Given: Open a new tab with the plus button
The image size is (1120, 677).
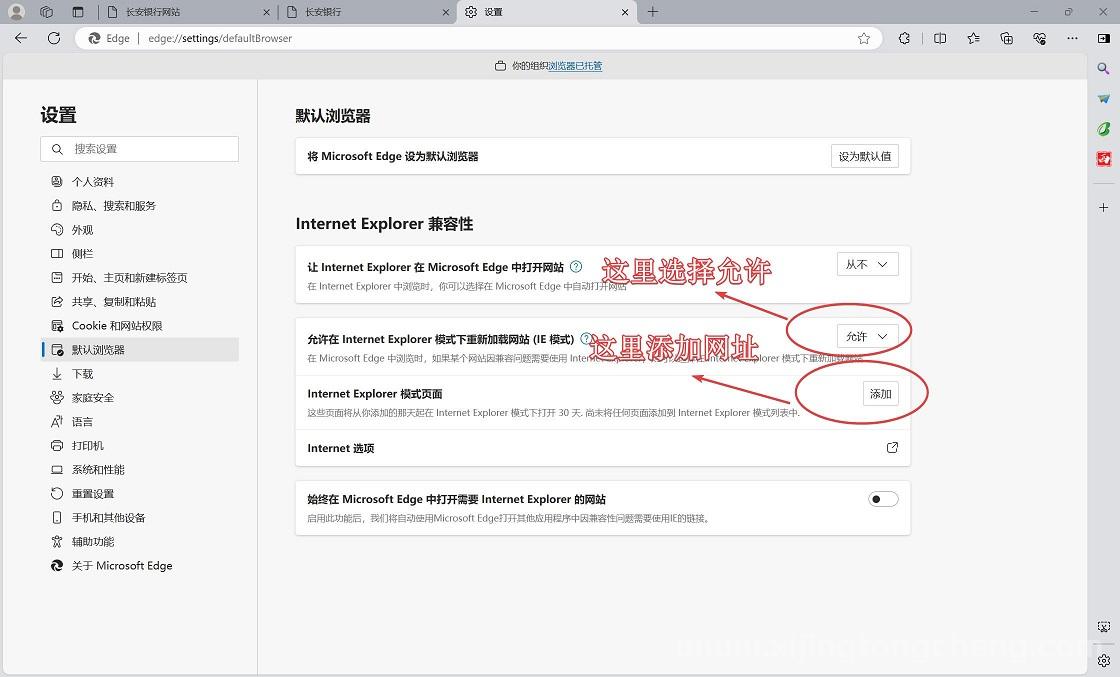Looking at the screenshot, I should pyautogui.click(x=652, y=12).
